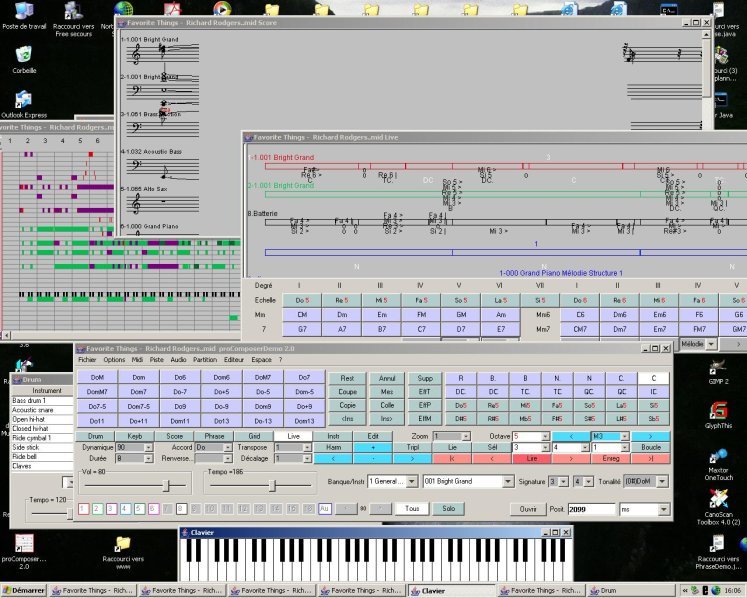
Task: Click the Tous button
Action: click(412, 509)
